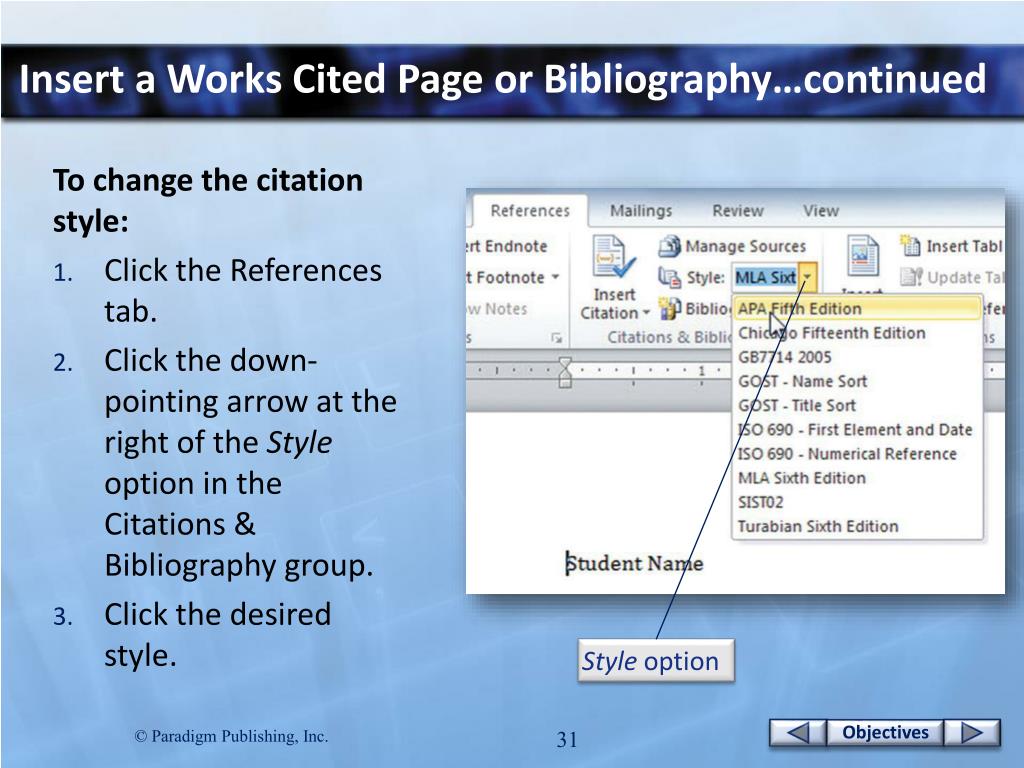The height and width of the screenshot is (768, 1024).
Task: Expand the Insert Citation dropdown arrow
Action: pyautogui.click(x=646, y=313)
